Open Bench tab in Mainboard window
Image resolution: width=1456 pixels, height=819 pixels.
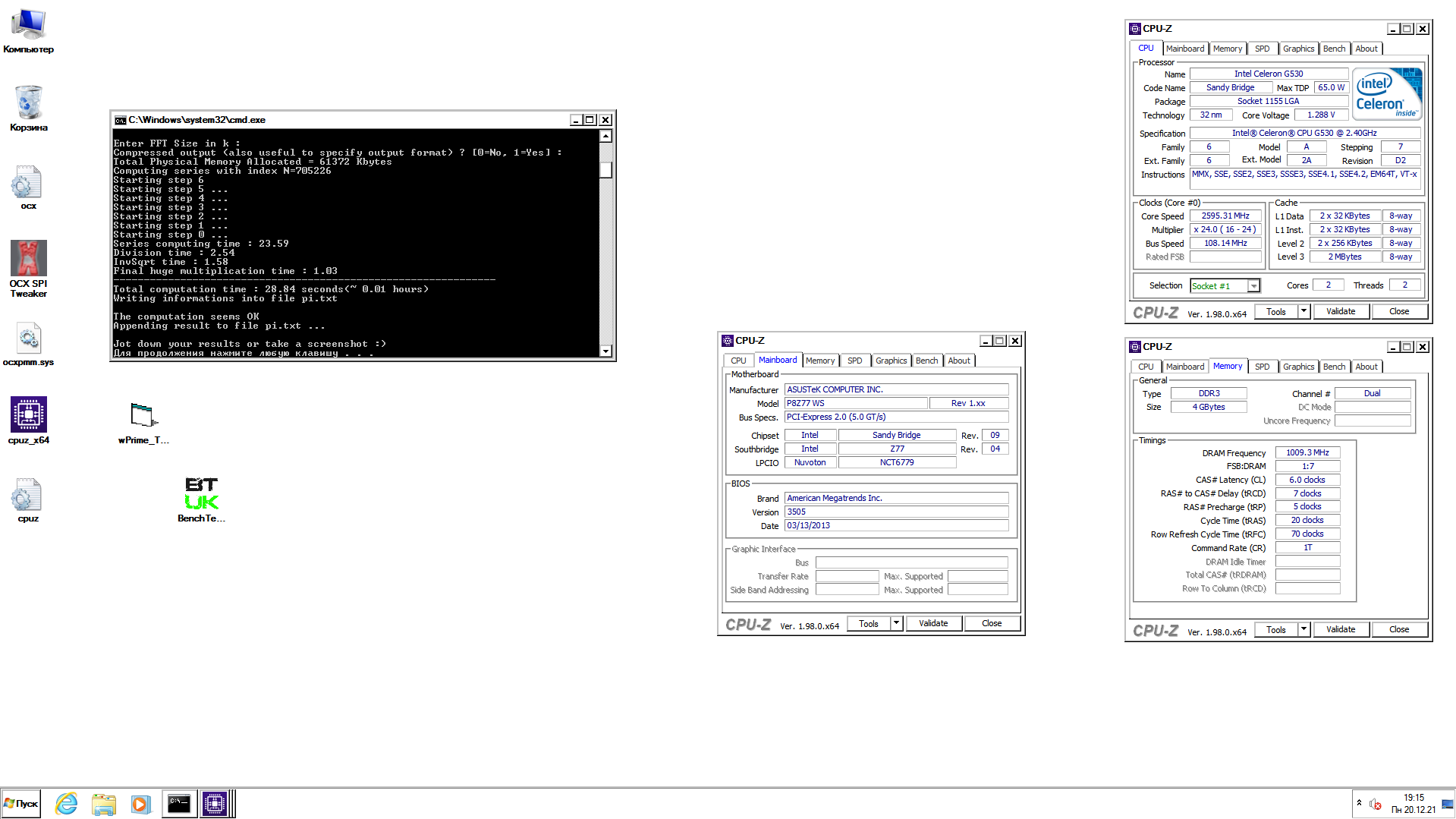pos(926,361)
